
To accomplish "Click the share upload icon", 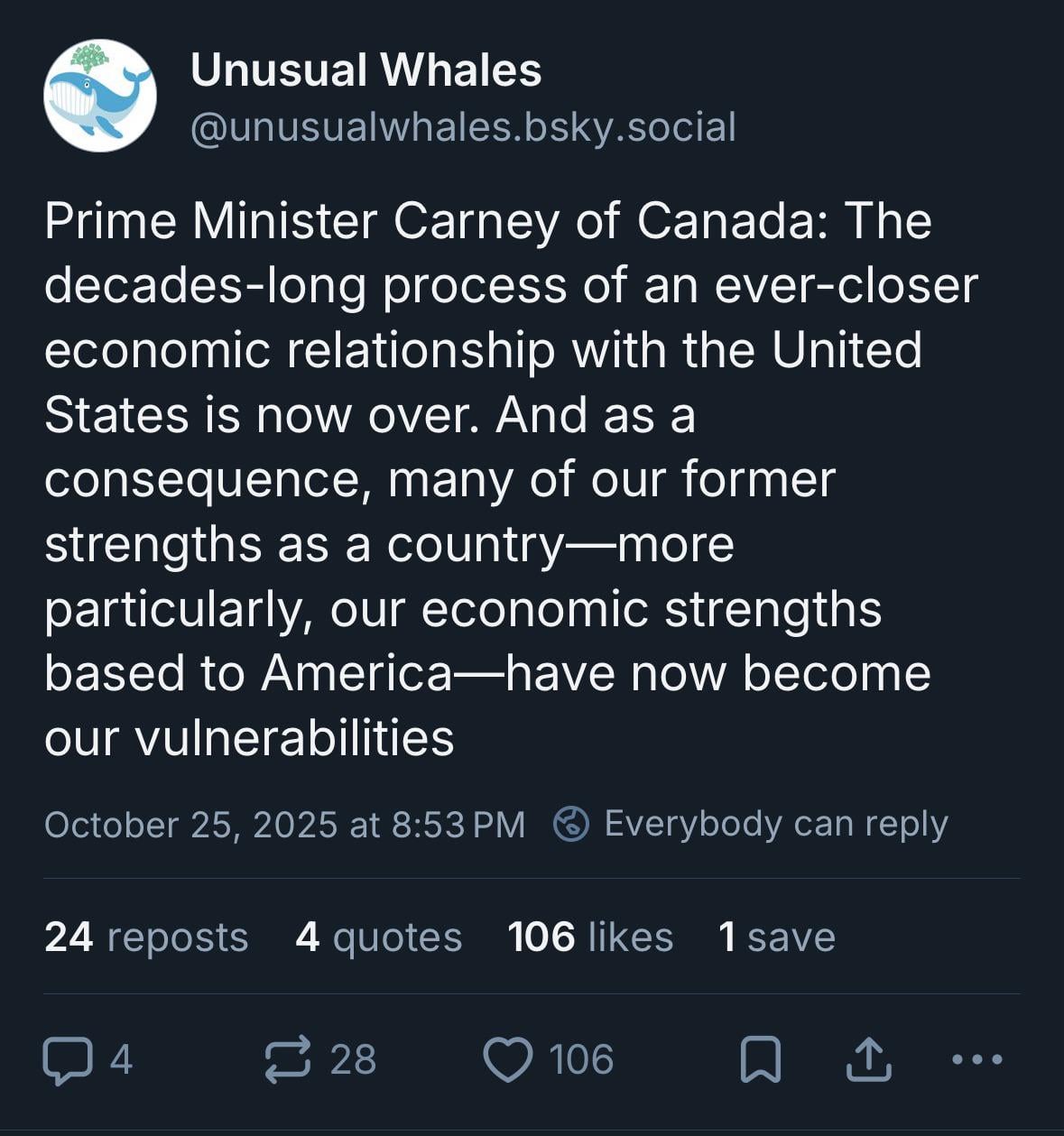I will 868,1059.
